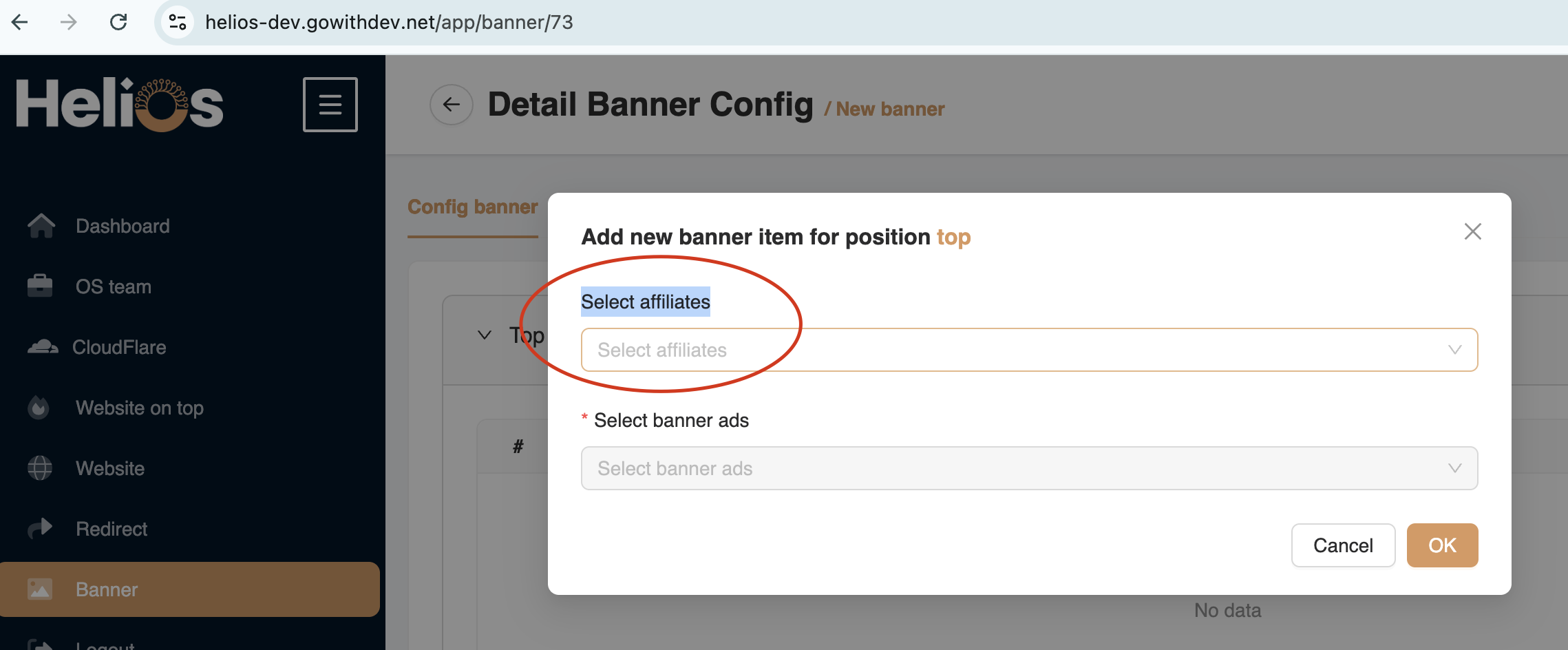Click the highlighted Select affiliates label
The image size is (1568, 650).
coord(645,302)
